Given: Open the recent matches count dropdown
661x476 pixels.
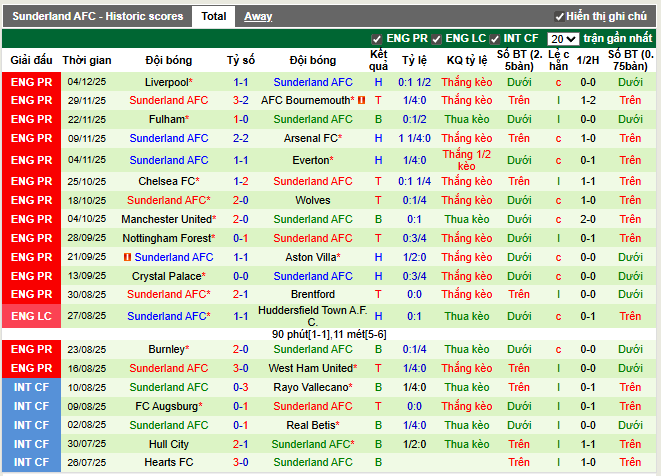Looking at the screenshot, I should 563,39.
